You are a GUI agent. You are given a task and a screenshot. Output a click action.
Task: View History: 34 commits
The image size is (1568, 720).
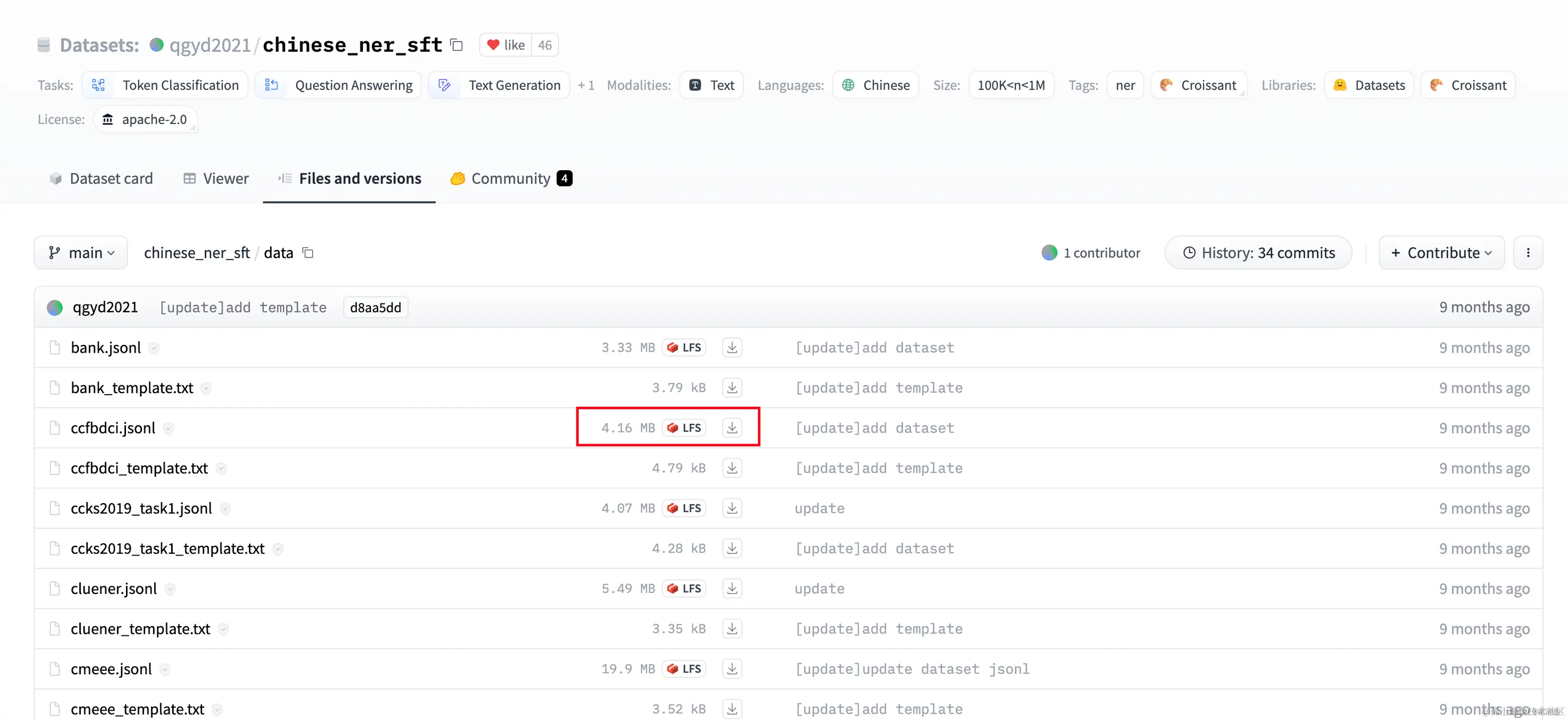[1258, 253]
